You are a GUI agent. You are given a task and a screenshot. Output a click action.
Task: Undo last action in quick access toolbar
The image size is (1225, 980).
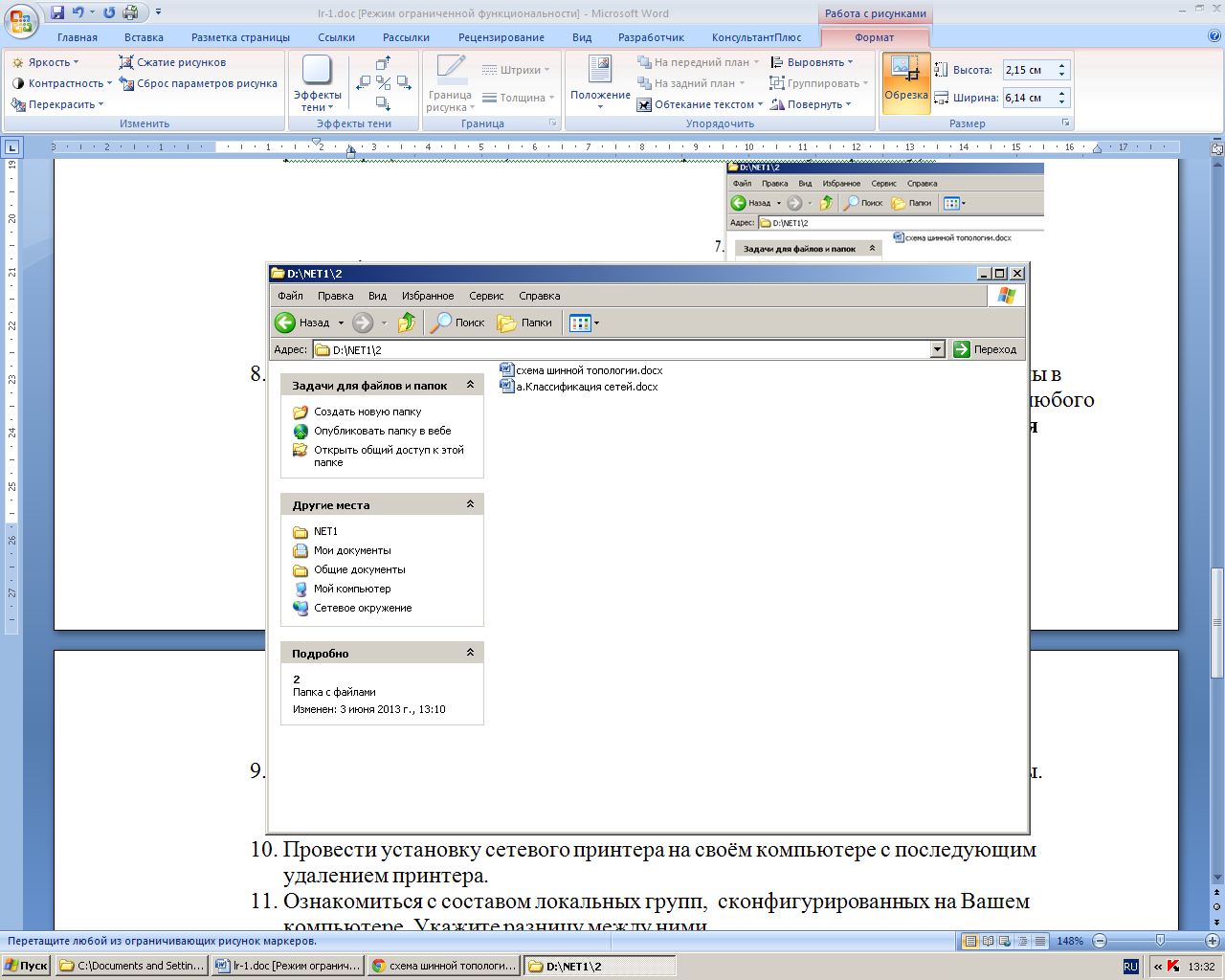pyautogui.click(x=78, y=12)
